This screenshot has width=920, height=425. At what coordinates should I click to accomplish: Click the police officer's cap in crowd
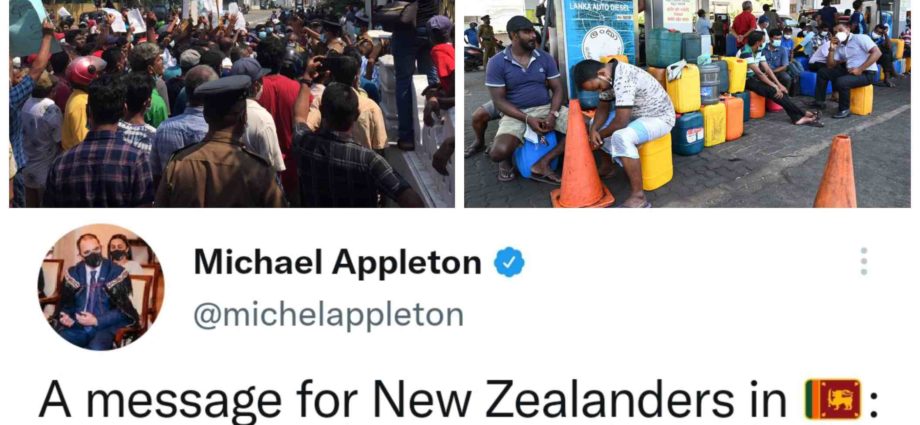tap(222, 87)
